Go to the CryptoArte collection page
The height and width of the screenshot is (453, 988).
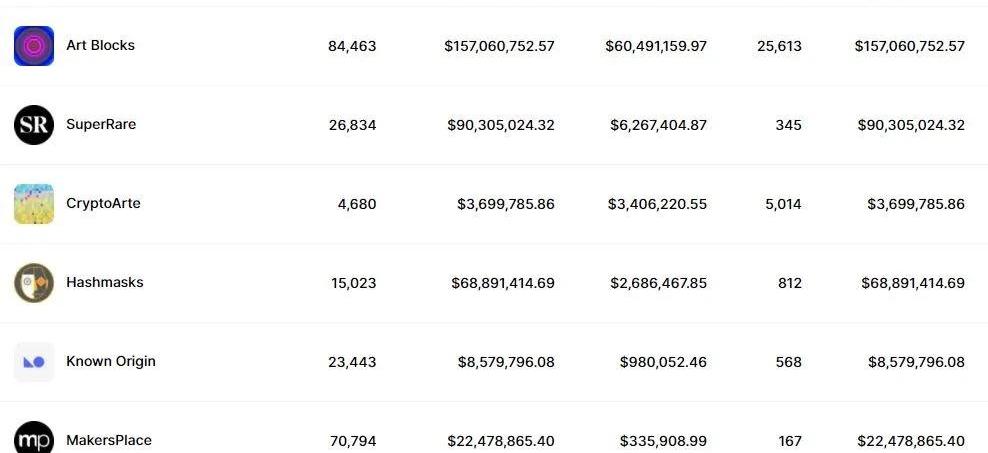(103, 204)
